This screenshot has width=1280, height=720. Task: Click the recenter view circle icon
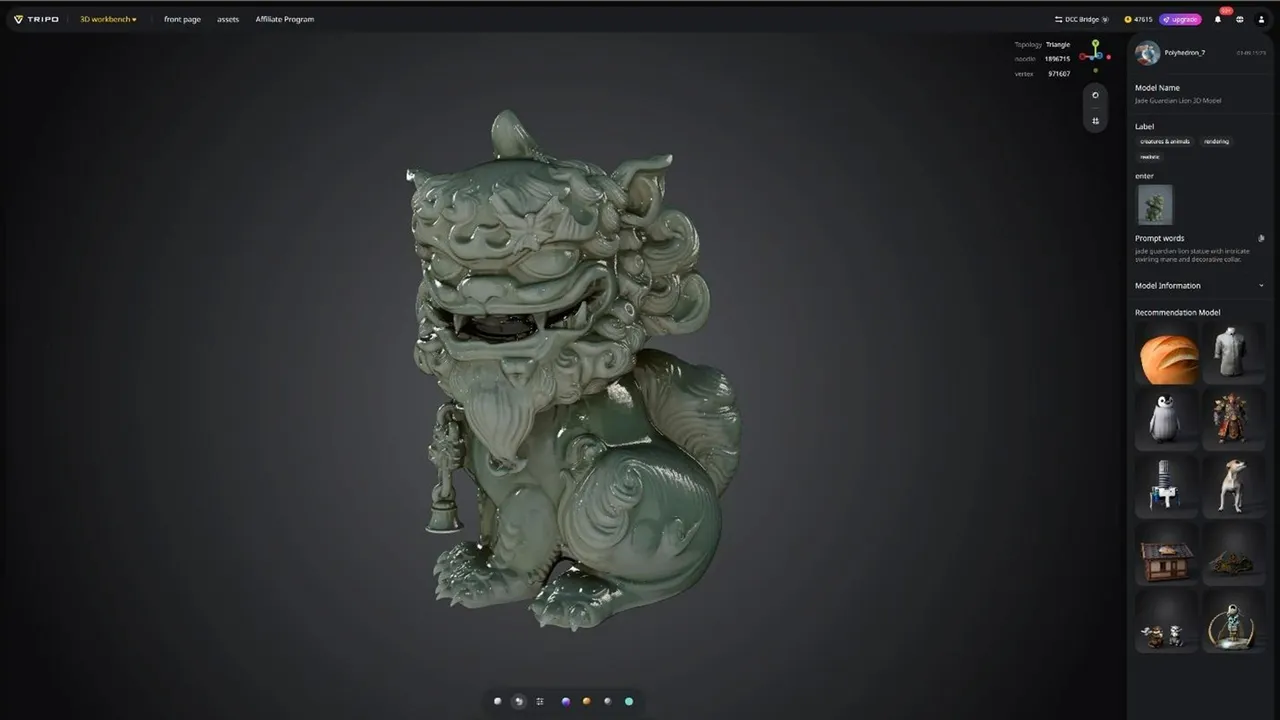point(1095,95)
